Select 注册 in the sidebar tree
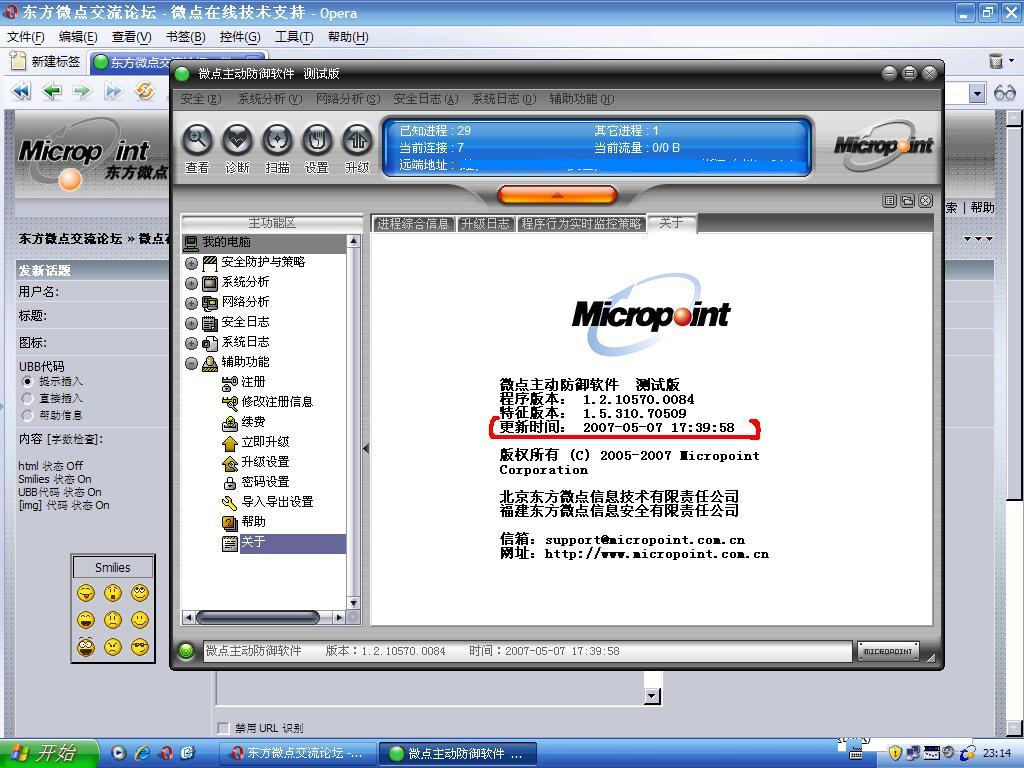The width and height of the screenshot is (1024, 768). (253, 381)
